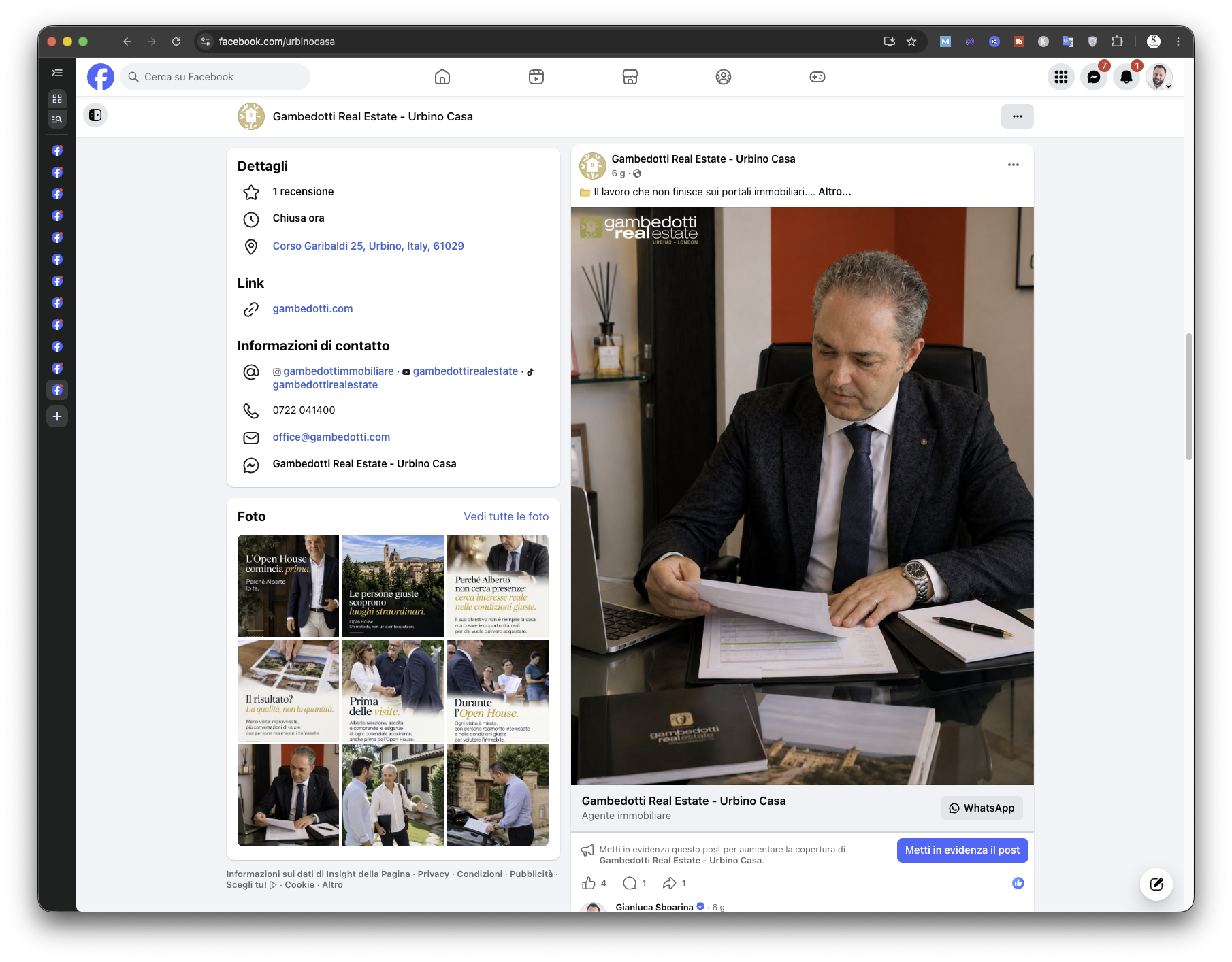
Task: Open the notifications bell
Action: 1126,77
